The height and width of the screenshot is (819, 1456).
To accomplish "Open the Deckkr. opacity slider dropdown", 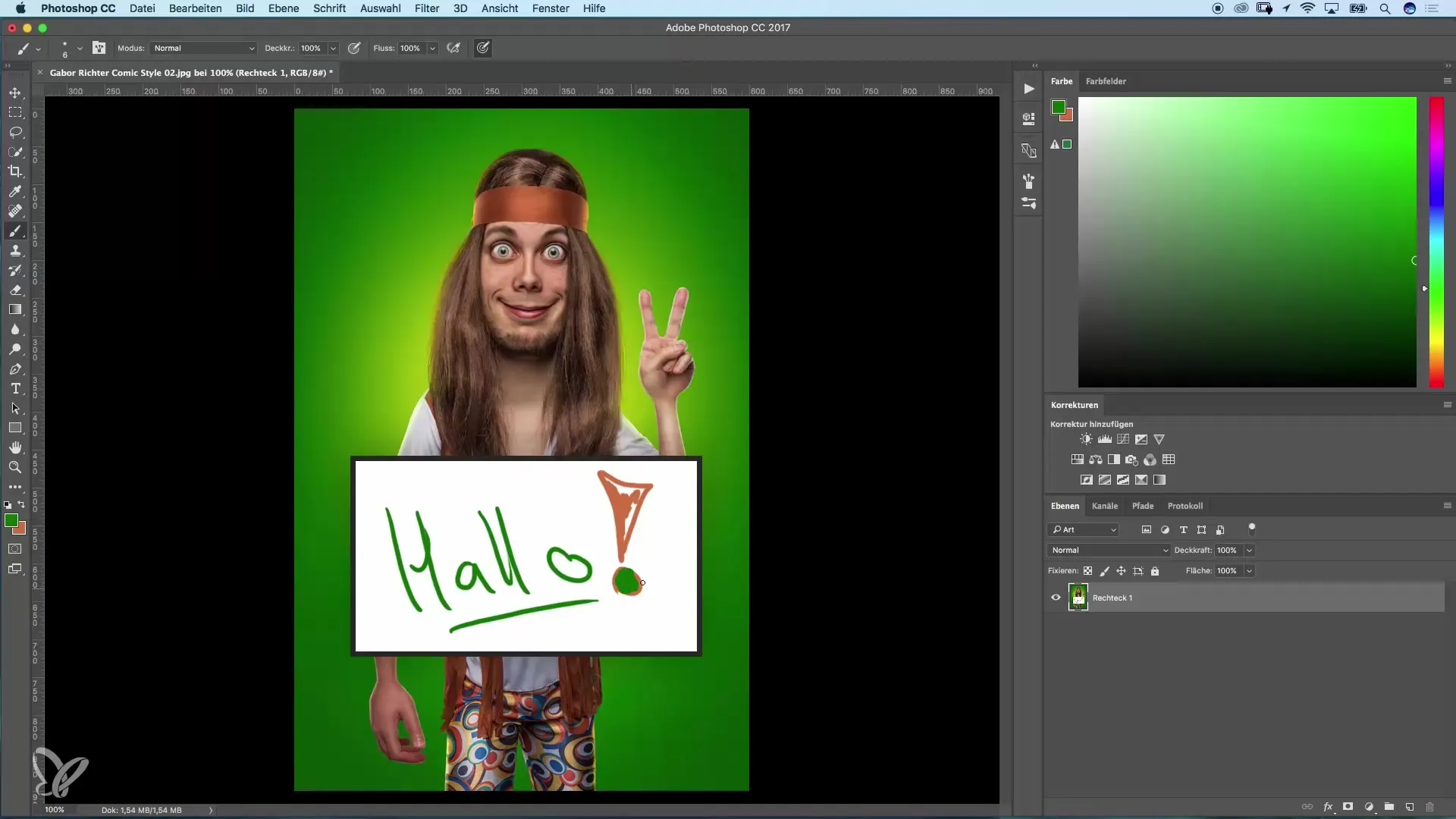I will [x=333, y=49].
